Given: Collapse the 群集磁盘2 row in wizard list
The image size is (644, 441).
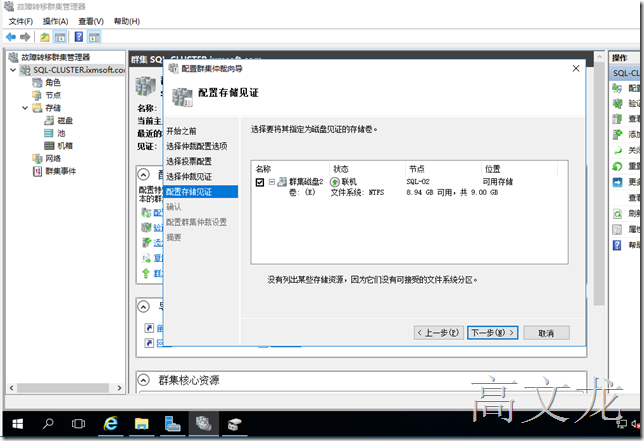Looking at the screenshot, I should click(271, 181).
